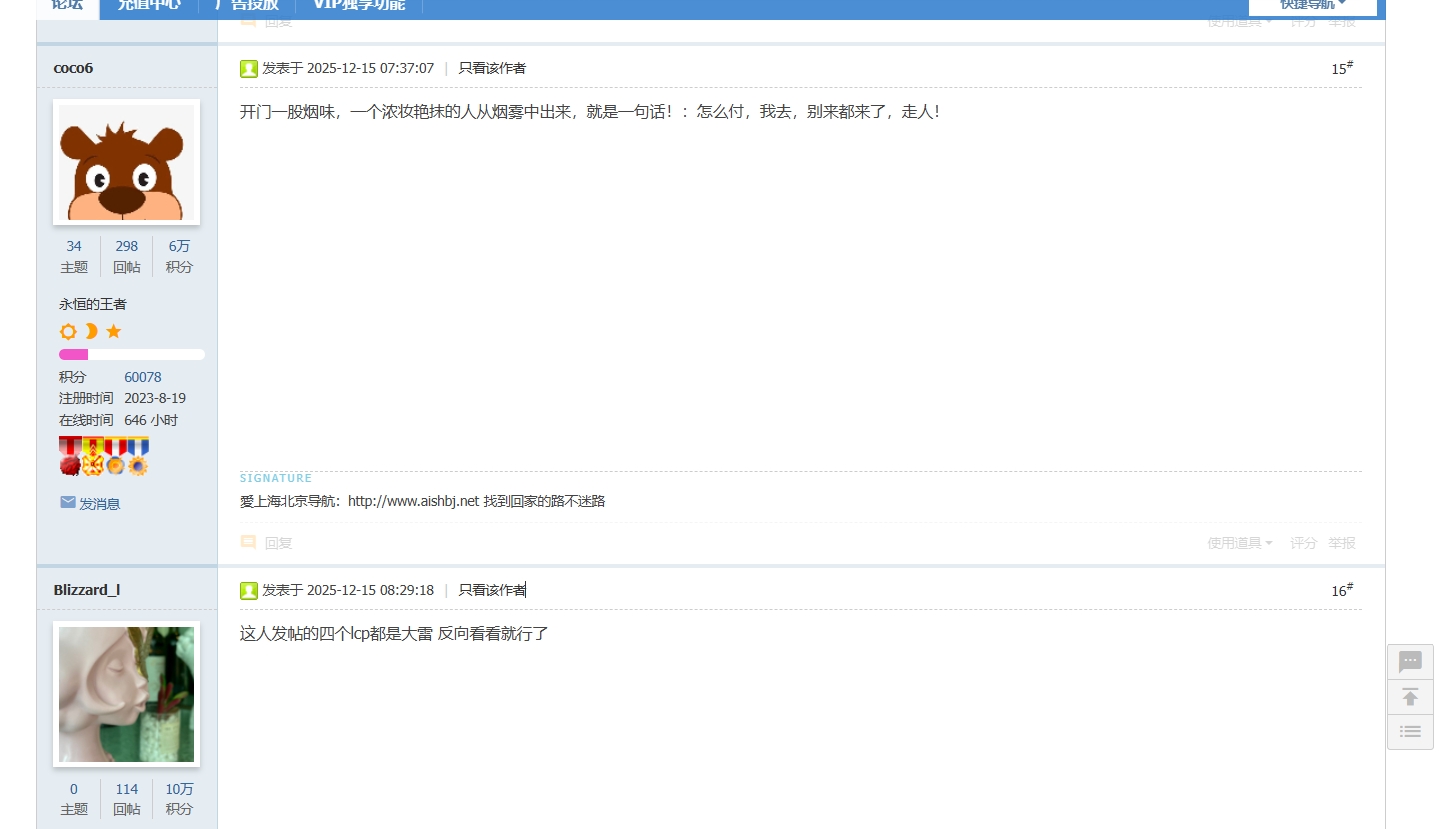The height and width of the screenshot is (829, 1456).
Task: Click the 举报 report link
Action: 1343,542
